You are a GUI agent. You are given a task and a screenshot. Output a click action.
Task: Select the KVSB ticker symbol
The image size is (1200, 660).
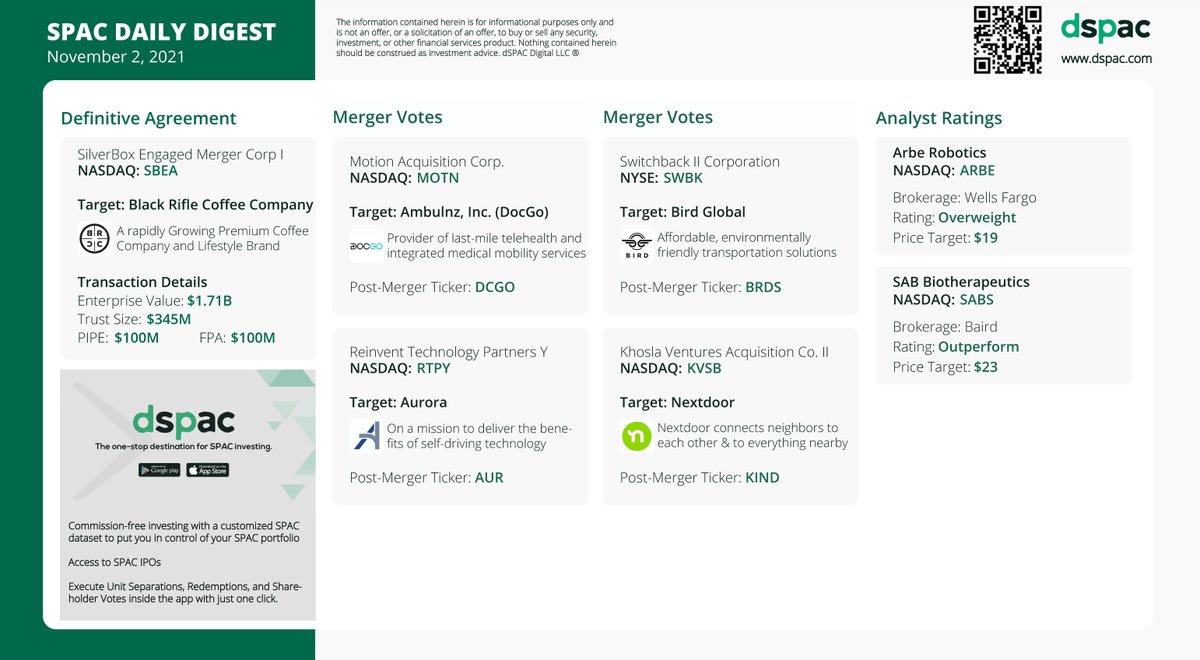coord(704,368)
